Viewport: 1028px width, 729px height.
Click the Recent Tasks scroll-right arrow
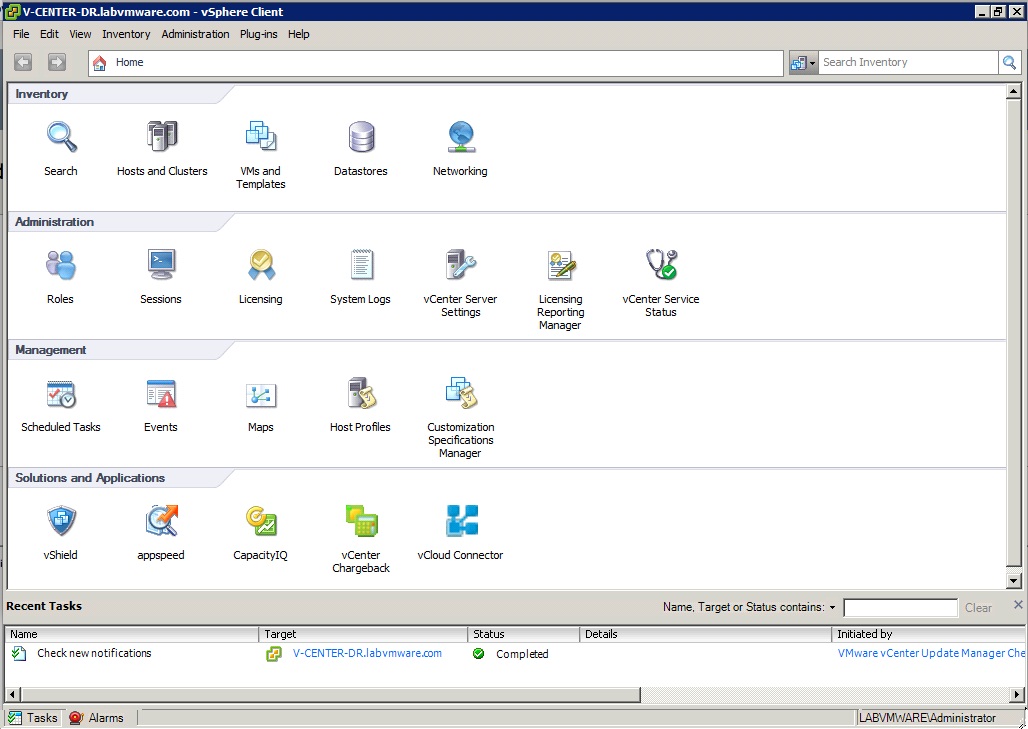[1017, 694]
